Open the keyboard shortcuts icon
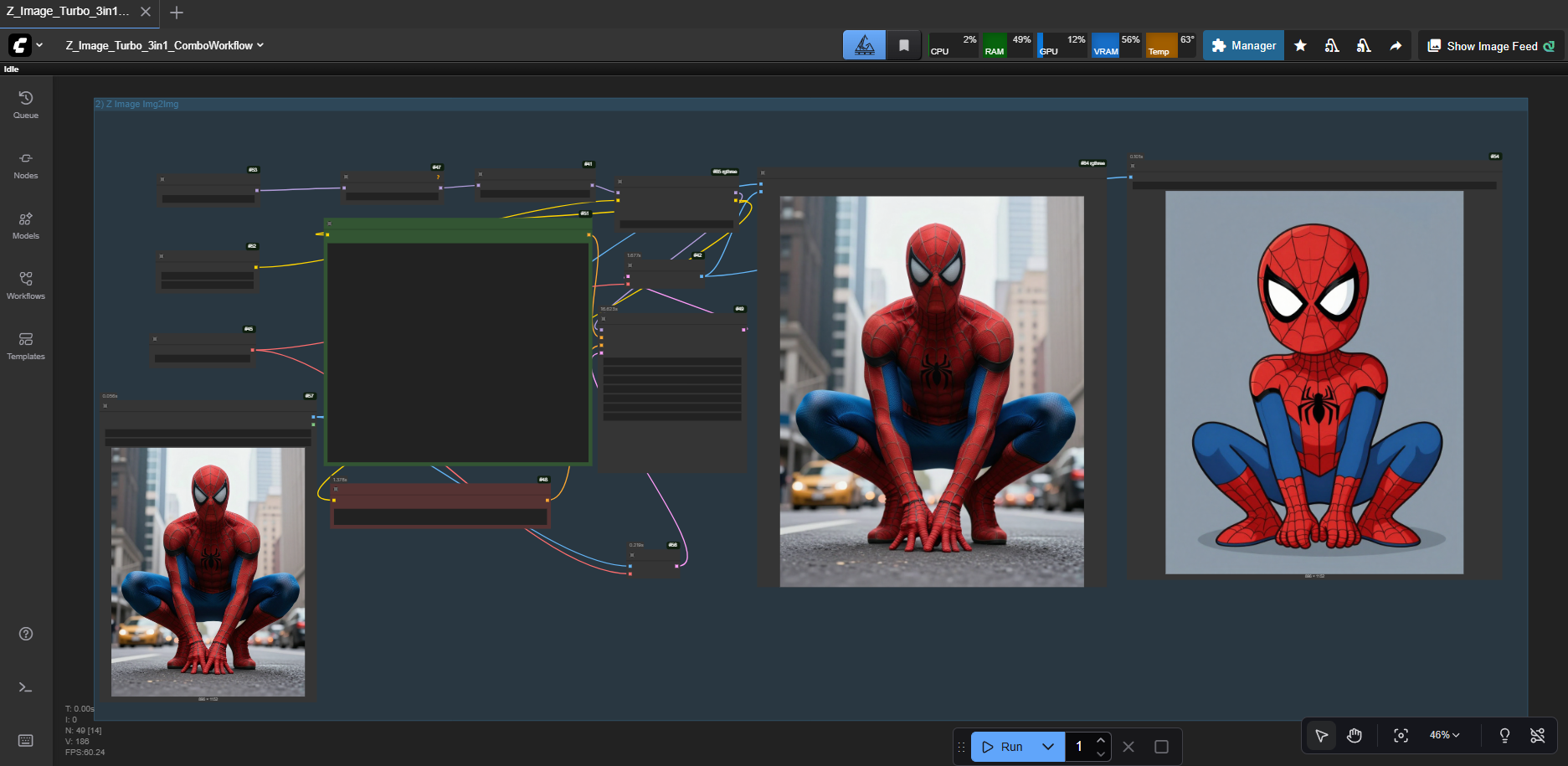This screenshot has height=766, width=1568. (x=26, y=741)
